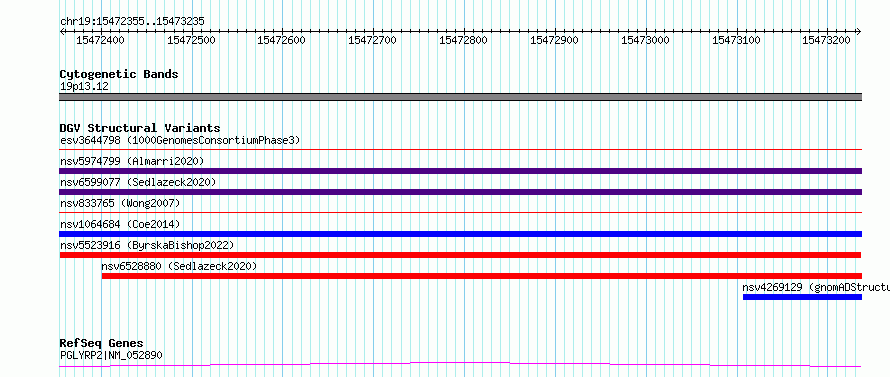Click ruler position 15473000
Viewport: 890px width, 377px height.
pyautogui.click(x=645, y=40)
